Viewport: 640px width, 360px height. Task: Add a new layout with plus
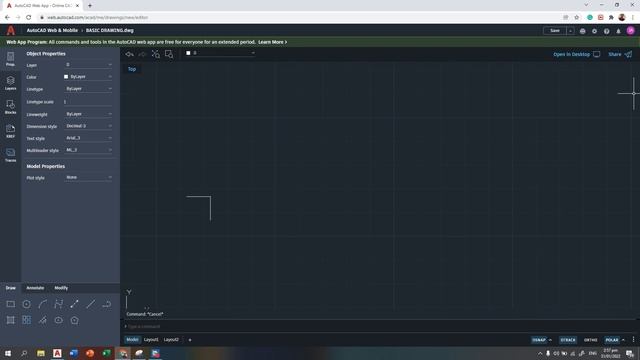pyautogui.click(x=190, y=340)
